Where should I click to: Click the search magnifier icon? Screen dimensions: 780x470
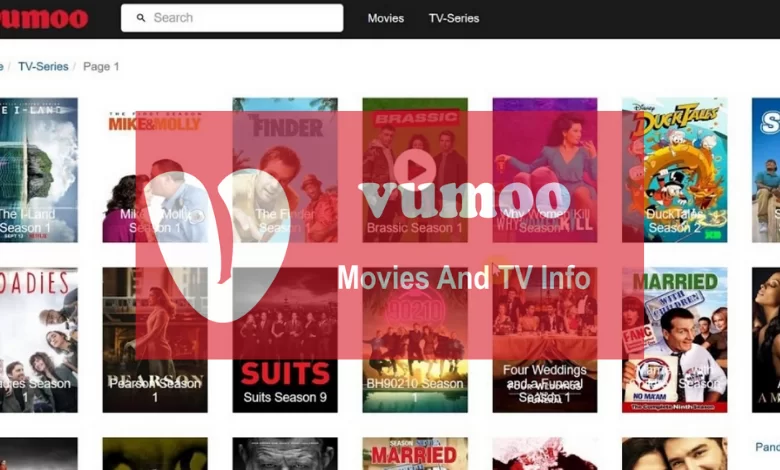click(141, 18)
